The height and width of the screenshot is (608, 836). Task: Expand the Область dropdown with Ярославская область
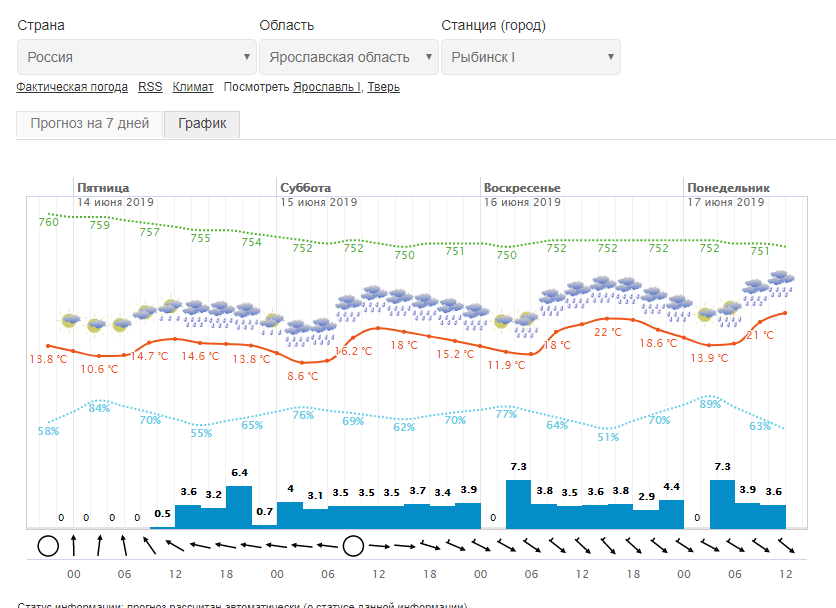pos(348,57)
